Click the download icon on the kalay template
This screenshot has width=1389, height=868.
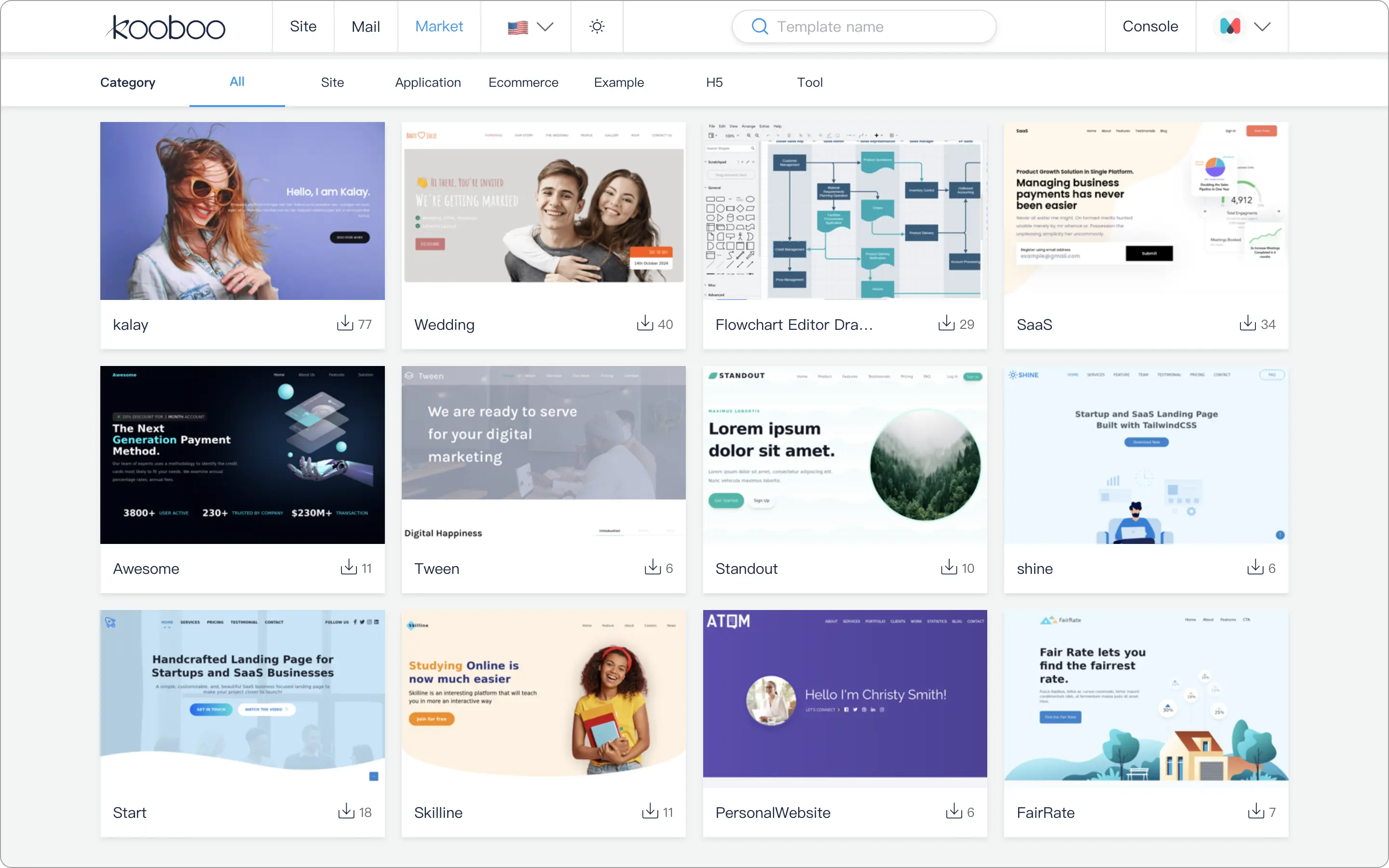tap(345, 323)
